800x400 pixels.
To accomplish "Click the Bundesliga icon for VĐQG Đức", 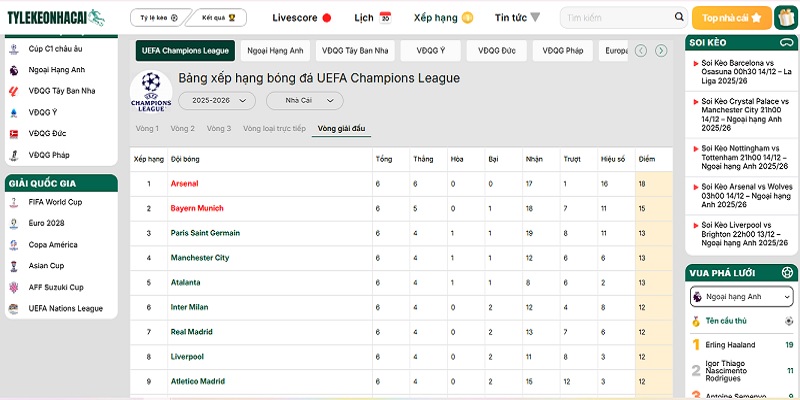I will point(14,134).
